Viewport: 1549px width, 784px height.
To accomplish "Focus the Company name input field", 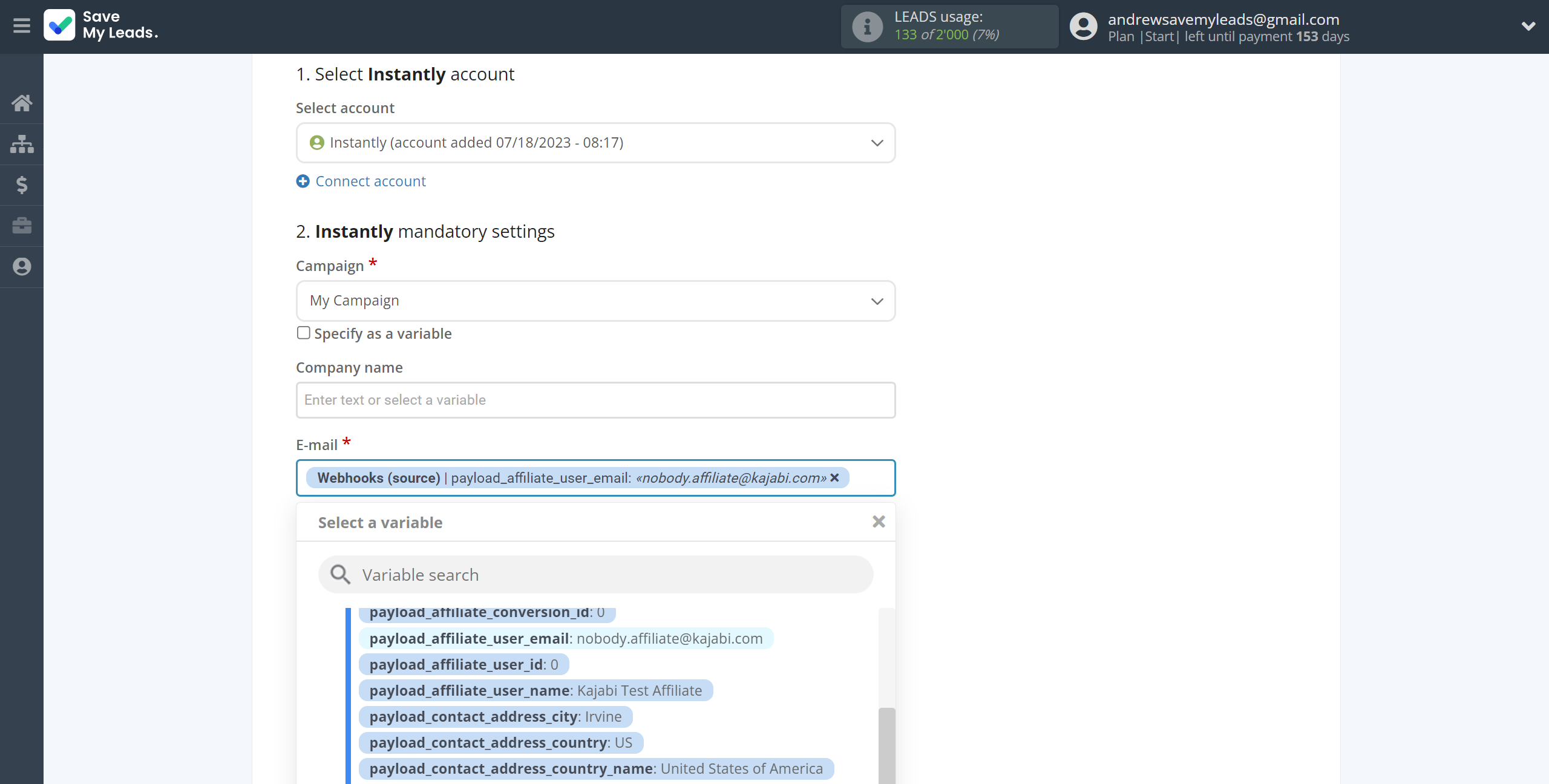I will pos(595,400).
